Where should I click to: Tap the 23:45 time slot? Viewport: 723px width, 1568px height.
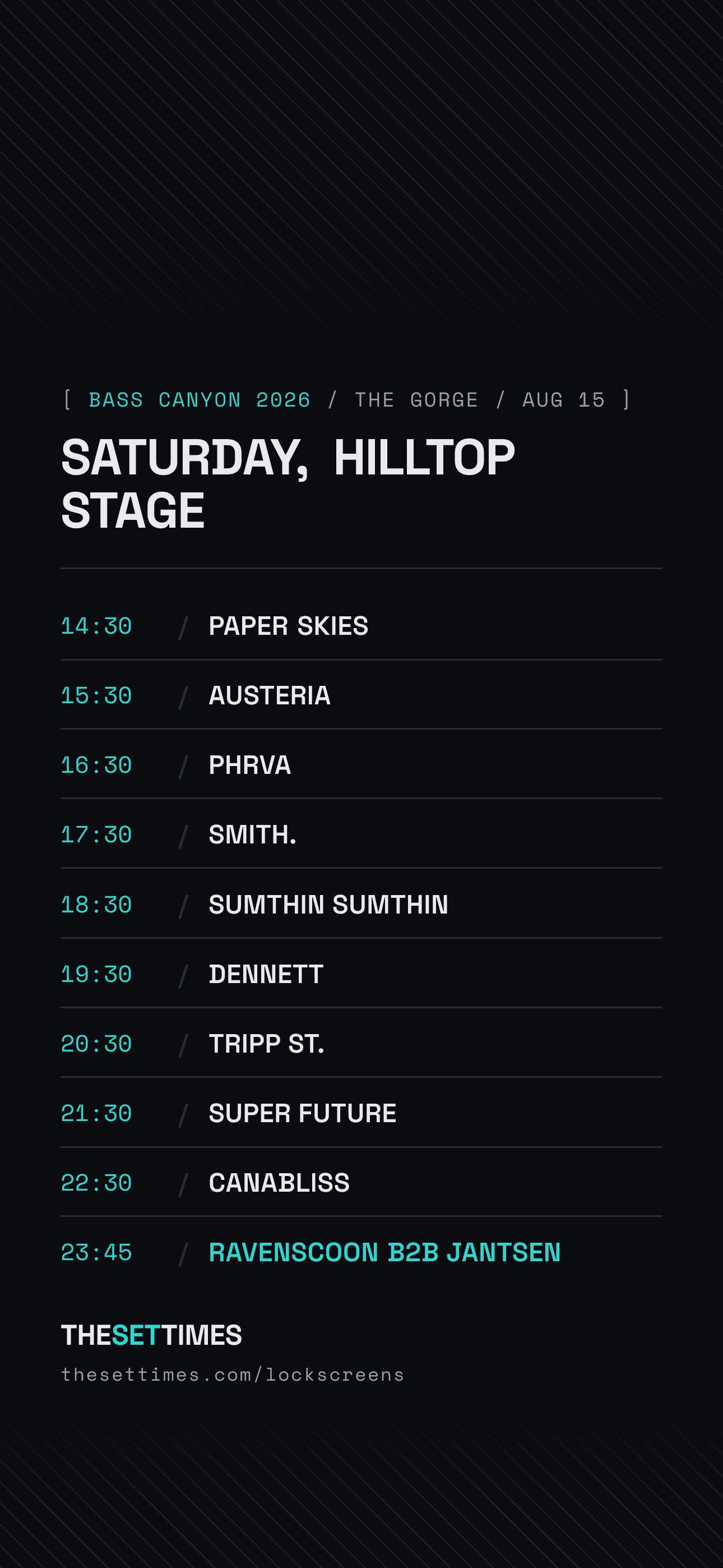[x=96, y=1252]
